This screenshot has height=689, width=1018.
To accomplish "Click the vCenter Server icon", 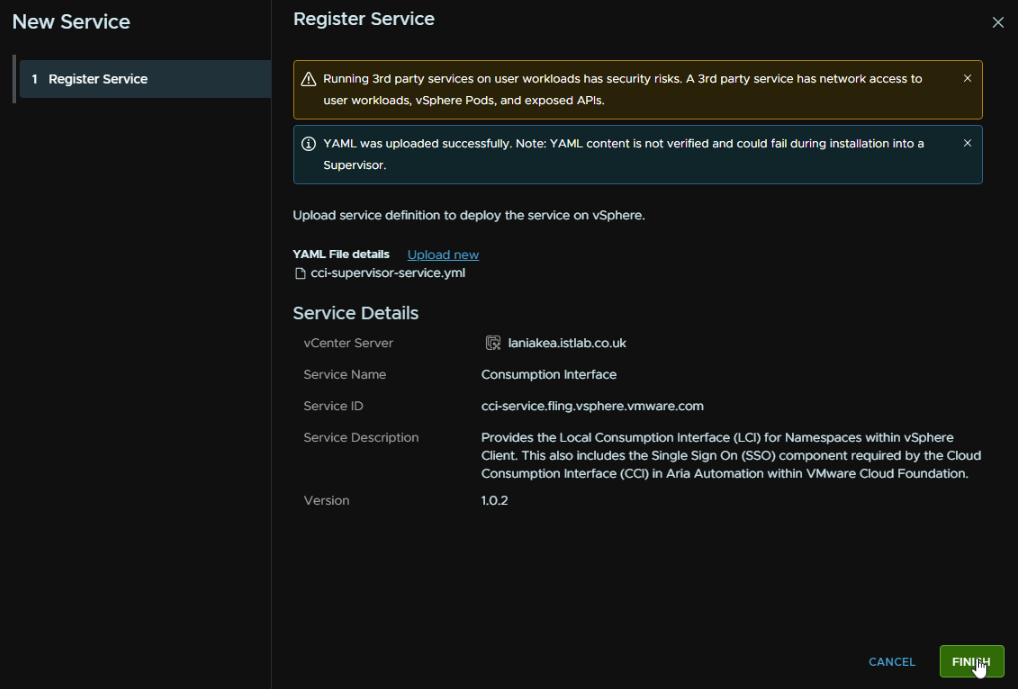I will [x=493, y=343].
